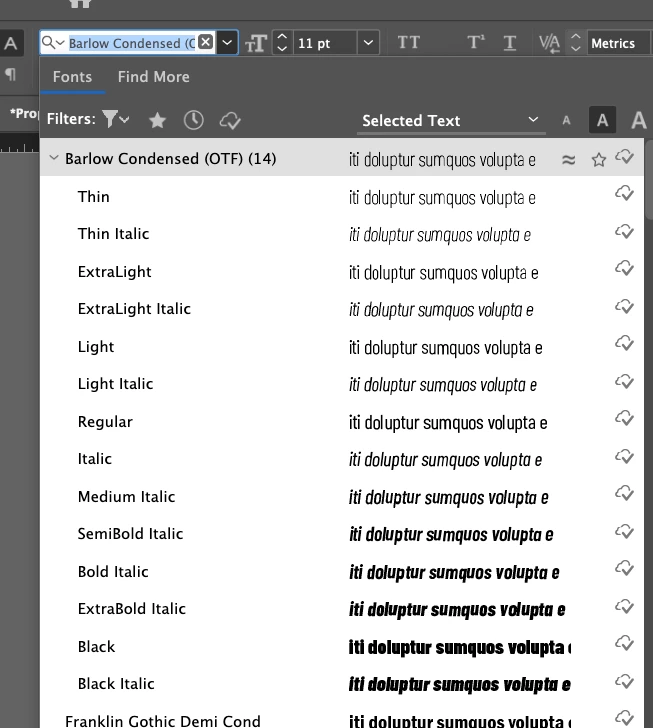The image size is (653, 728).
Task: Click cloud icon in ExtraBold Italic row
Action: (625, 607)
